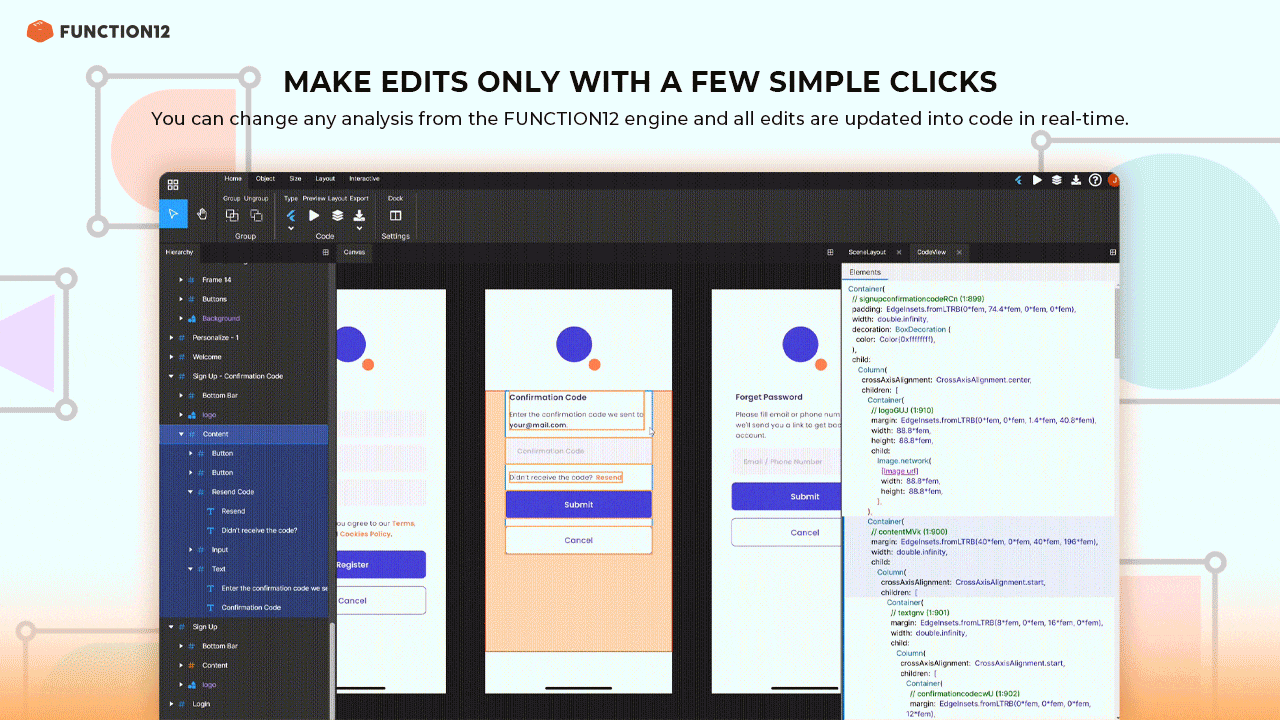Expand the Frame 14 tree node
Image resolution: width=1280 pixels, height=720 pixels.
[181, 280]
